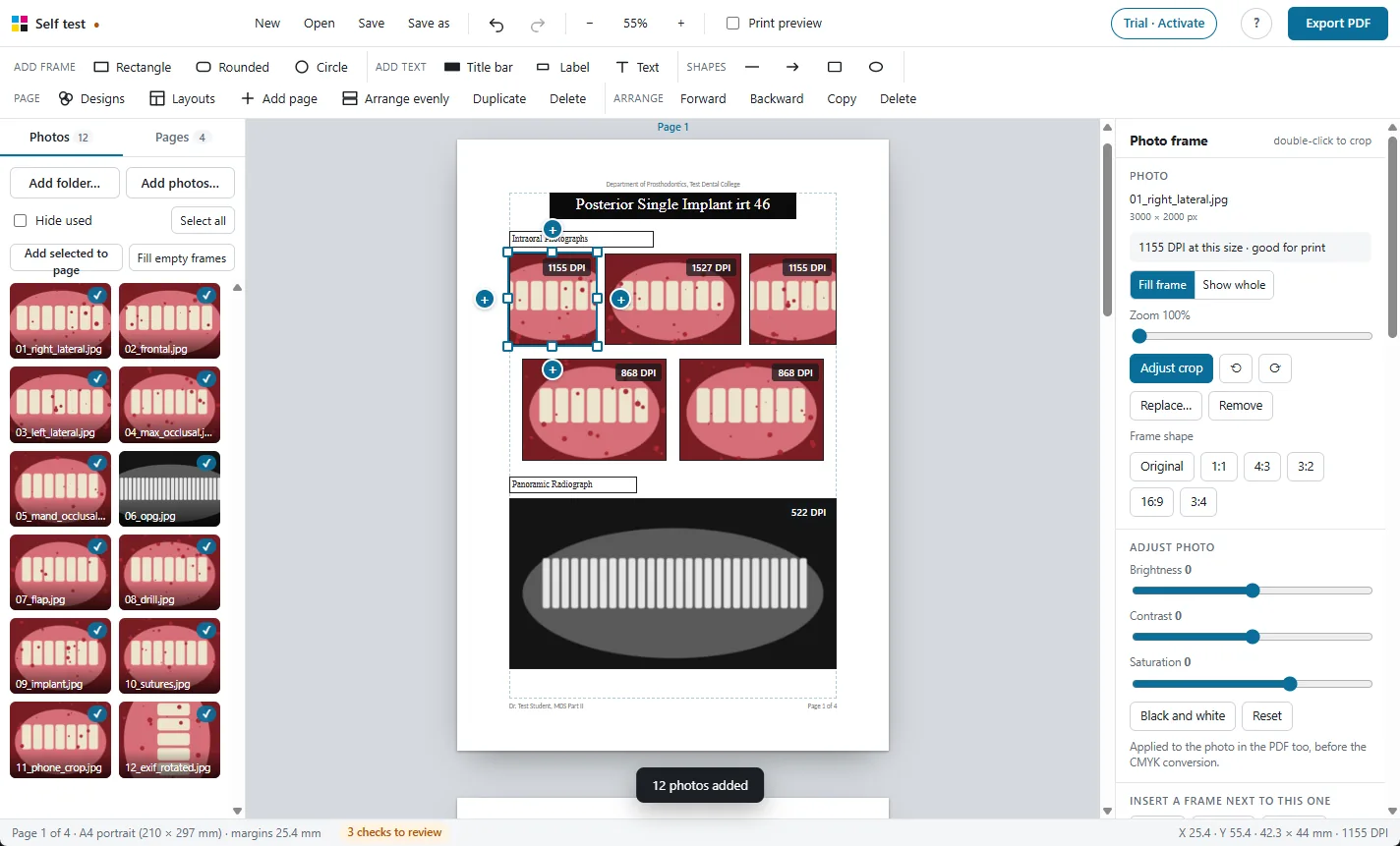Click the plus handle on the 868 DPI frame
The height and width of the screenshot is (846, 1400).
[553, 369]
